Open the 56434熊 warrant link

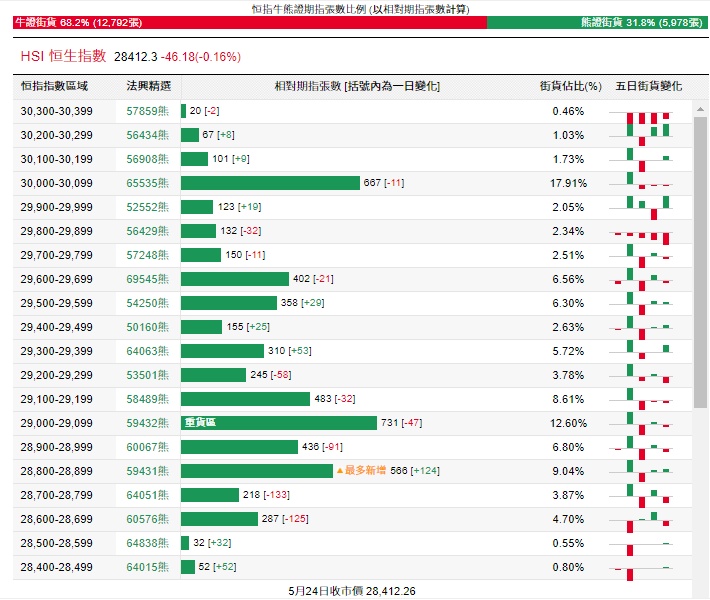coord(147,135)
